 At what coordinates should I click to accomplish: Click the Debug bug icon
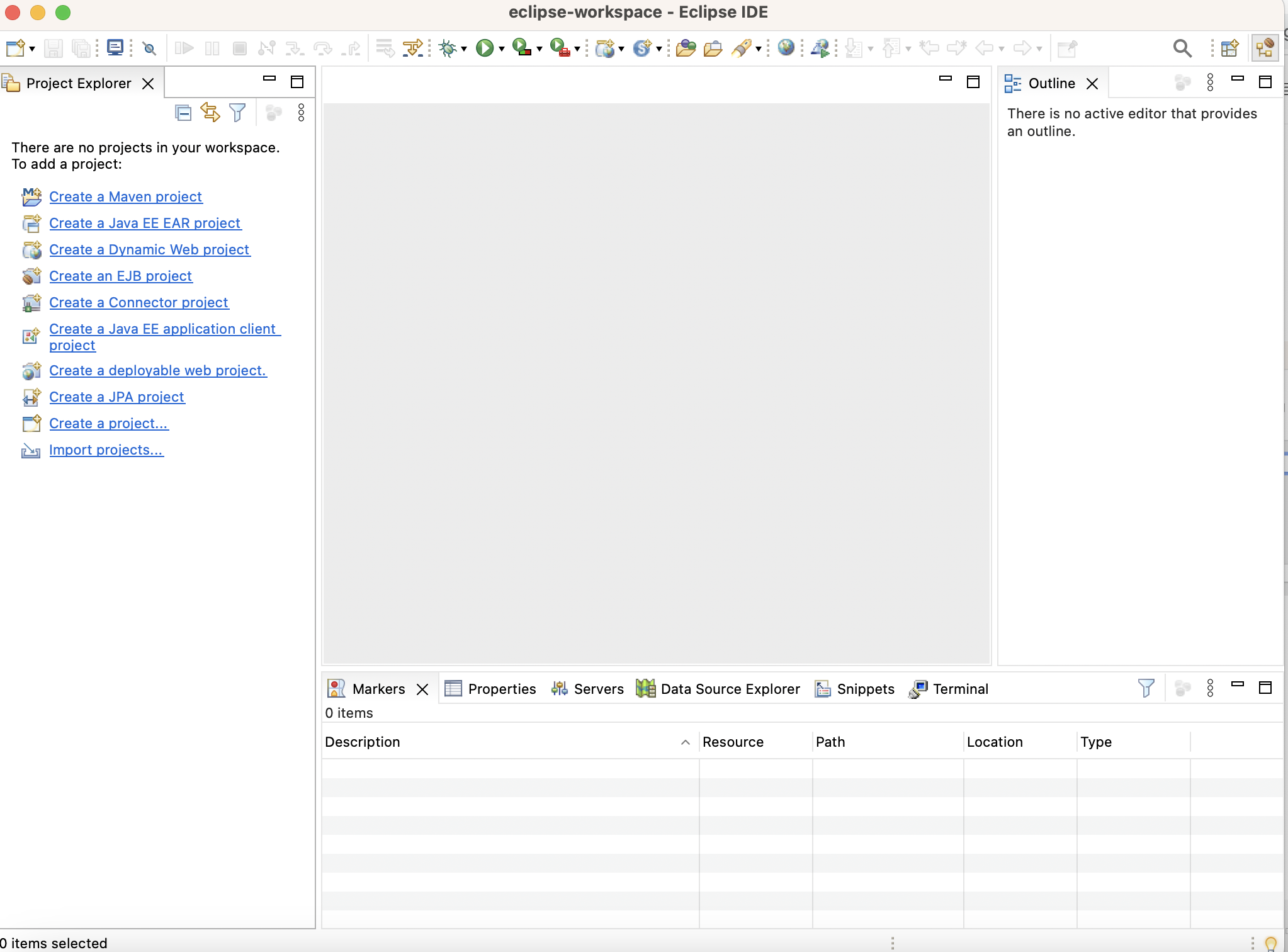coord(448,48)
